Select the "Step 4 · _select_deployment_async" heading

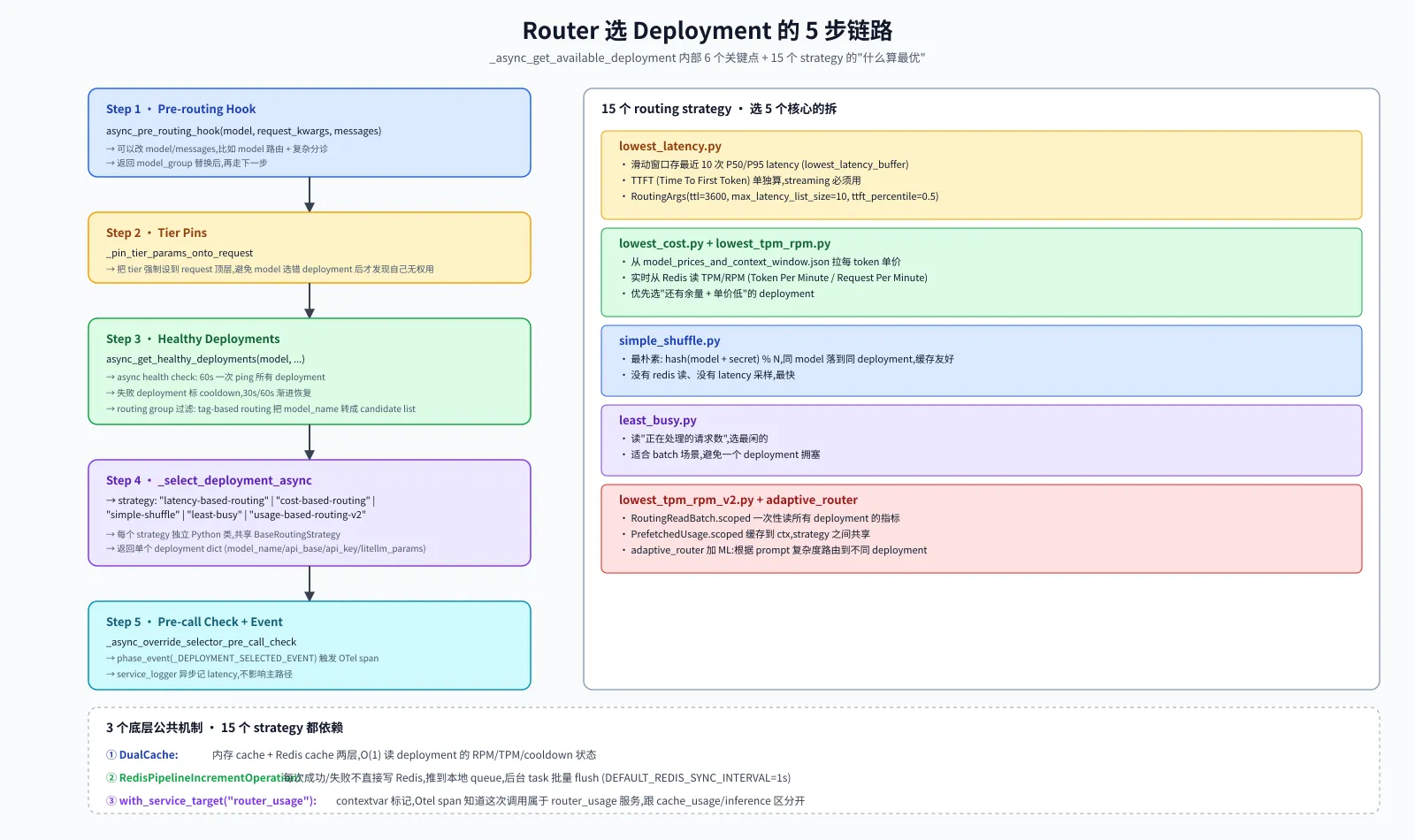[x=209, y=481]
